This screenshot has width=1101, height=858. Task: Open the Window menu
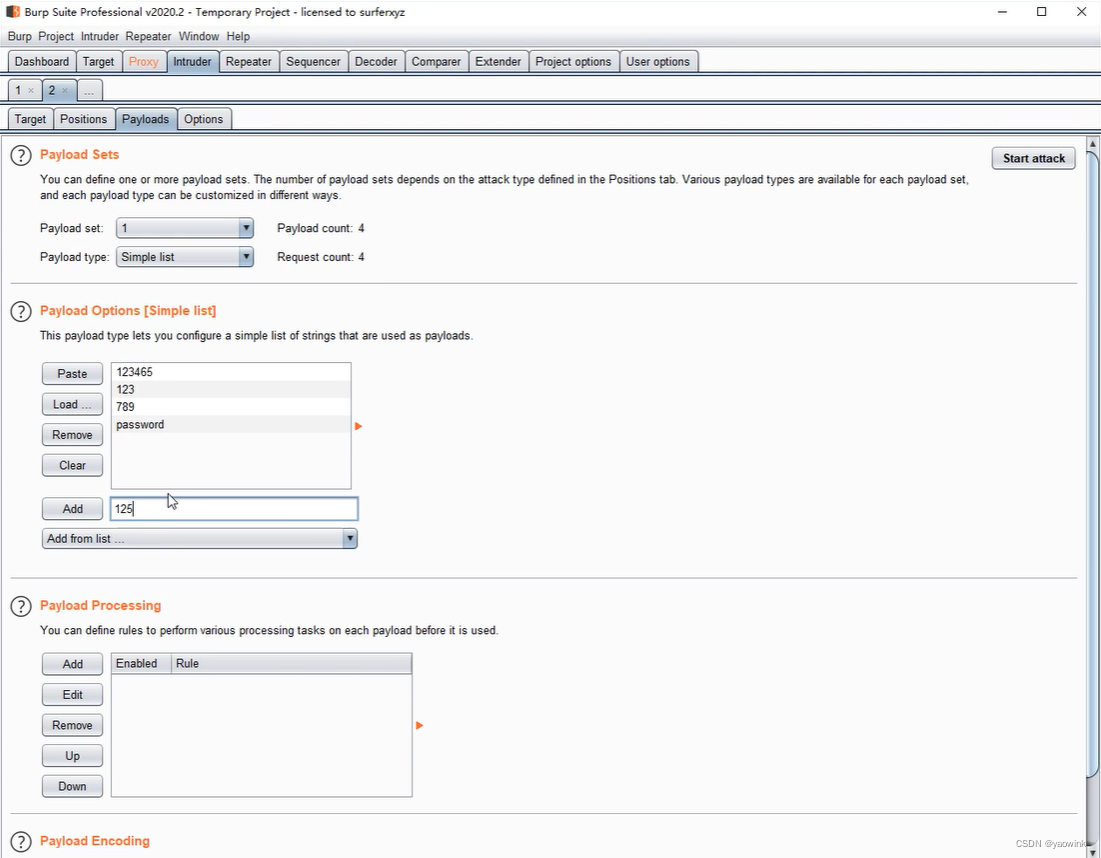[x=199, y=37]
